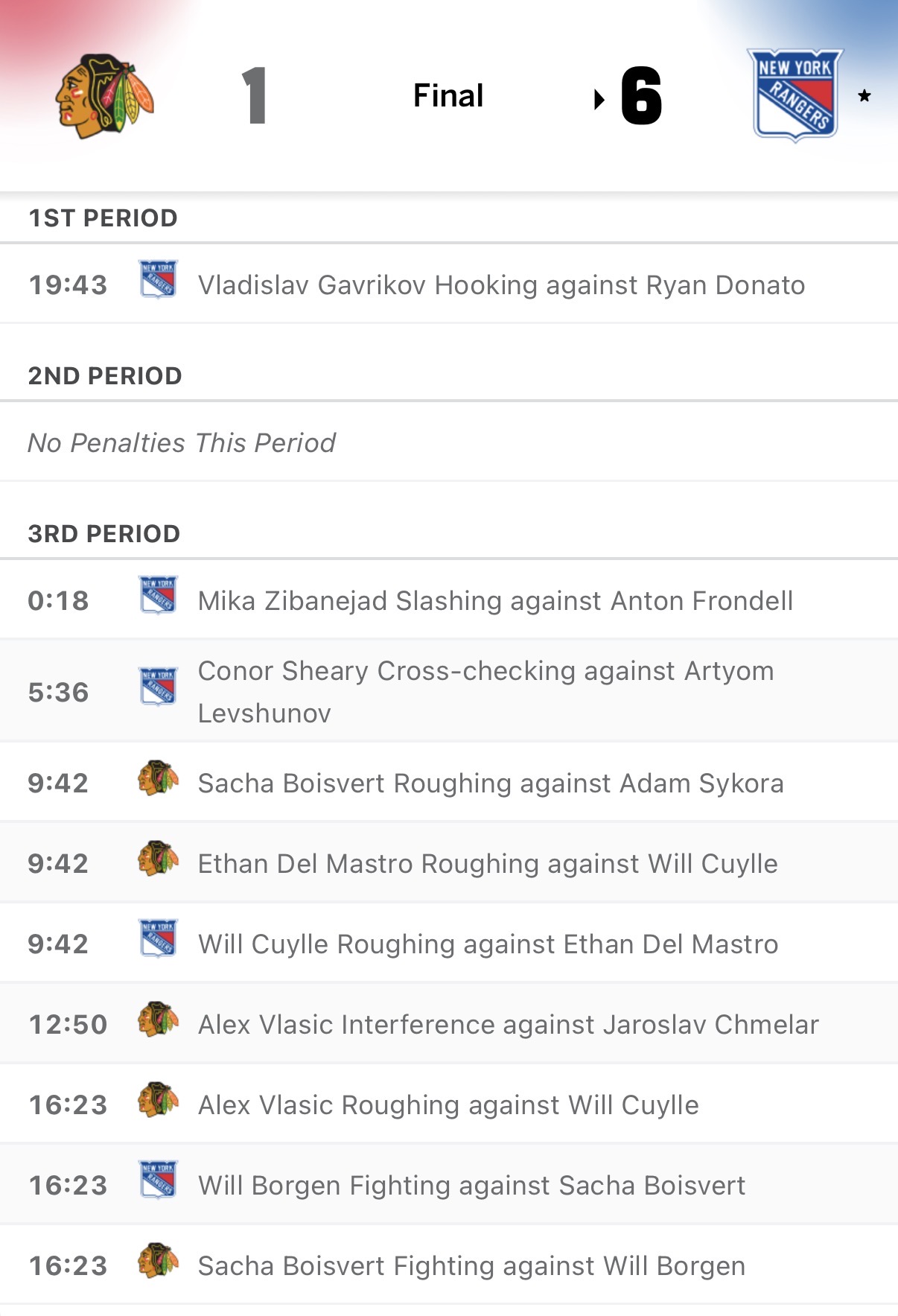
Task: Click Blackhawks icon on Sacha Boisvert Roughing row
Action: [x=158, y=779]
